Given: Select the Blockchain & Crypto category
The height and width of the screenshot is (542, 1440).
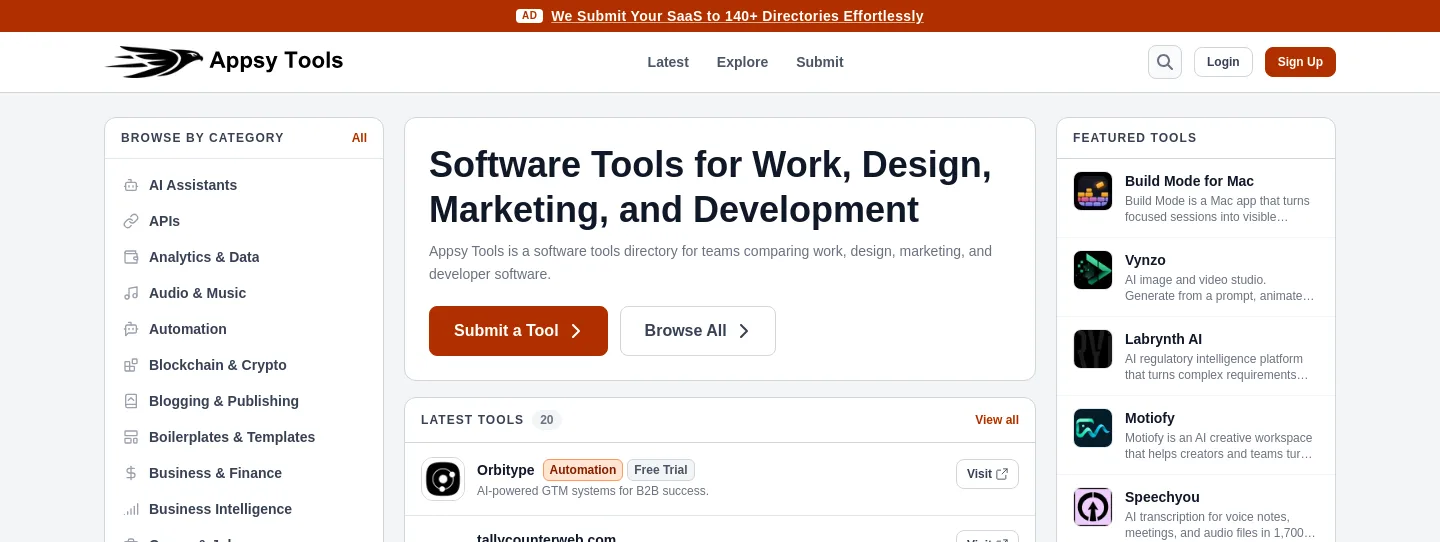Looking at the screenshot, I should [x=218, y=365].
